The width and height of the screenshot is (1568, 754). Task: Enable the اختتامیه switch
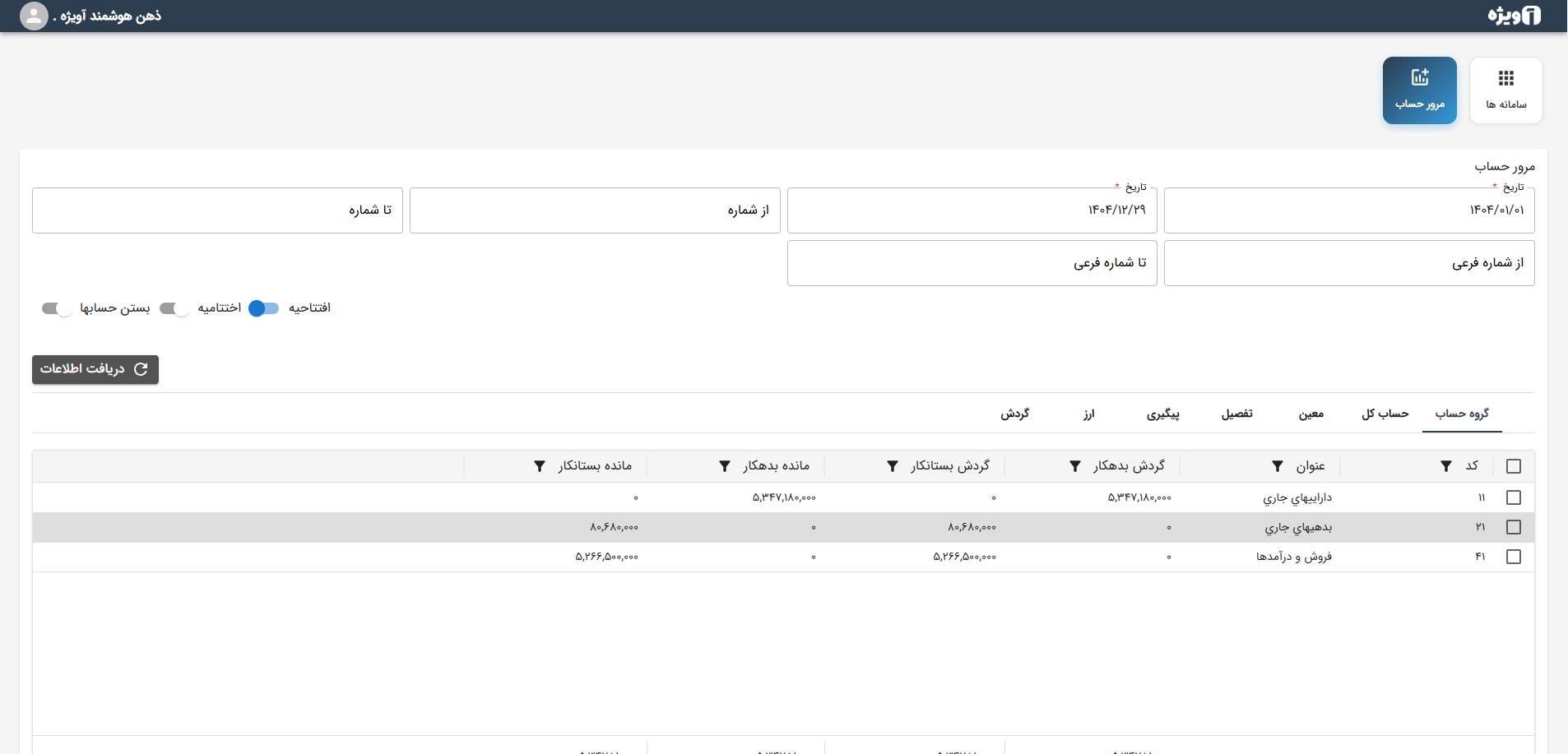[174, 308]
